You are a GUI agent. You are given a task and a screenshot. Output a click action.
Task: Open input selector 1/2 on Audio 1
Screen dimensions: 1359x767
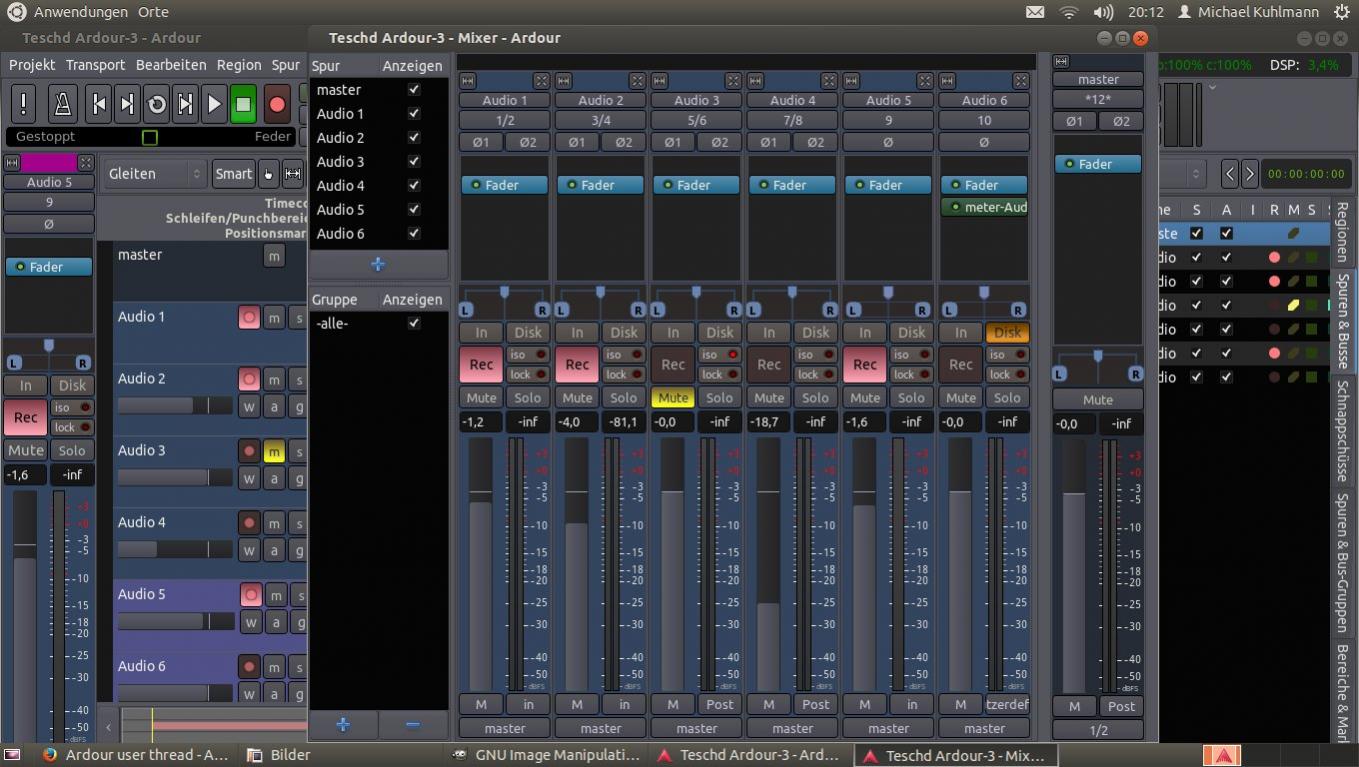coord(505,120)
